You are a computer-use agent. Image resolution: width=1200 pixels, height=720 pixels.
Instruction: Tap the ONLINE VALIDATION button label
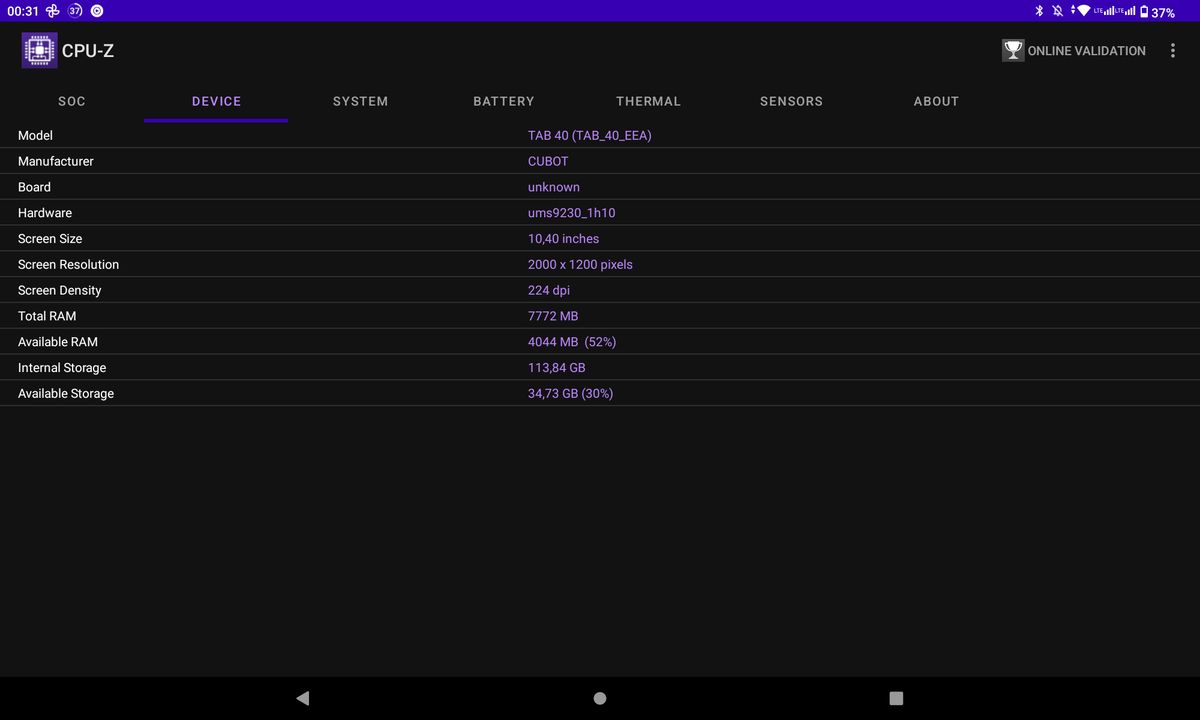[x=1086, y=51]
